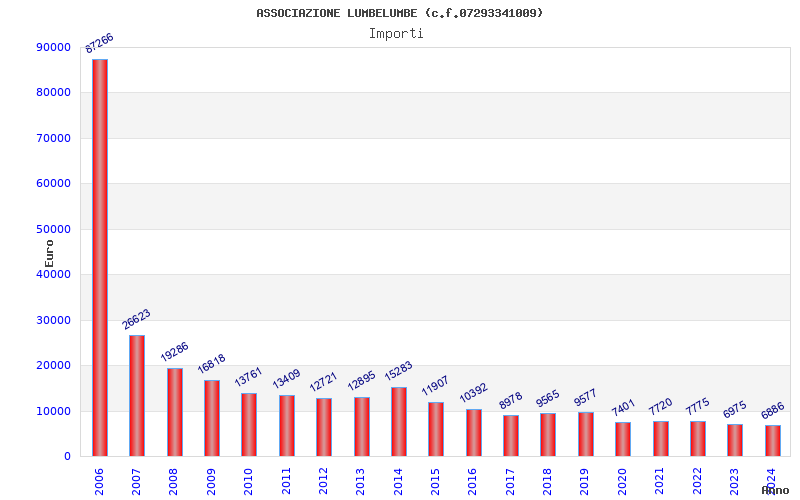Screen dimensions: 800x500
Task: Click the 2006 x-axis year label
Action: (x=99, y=482)
